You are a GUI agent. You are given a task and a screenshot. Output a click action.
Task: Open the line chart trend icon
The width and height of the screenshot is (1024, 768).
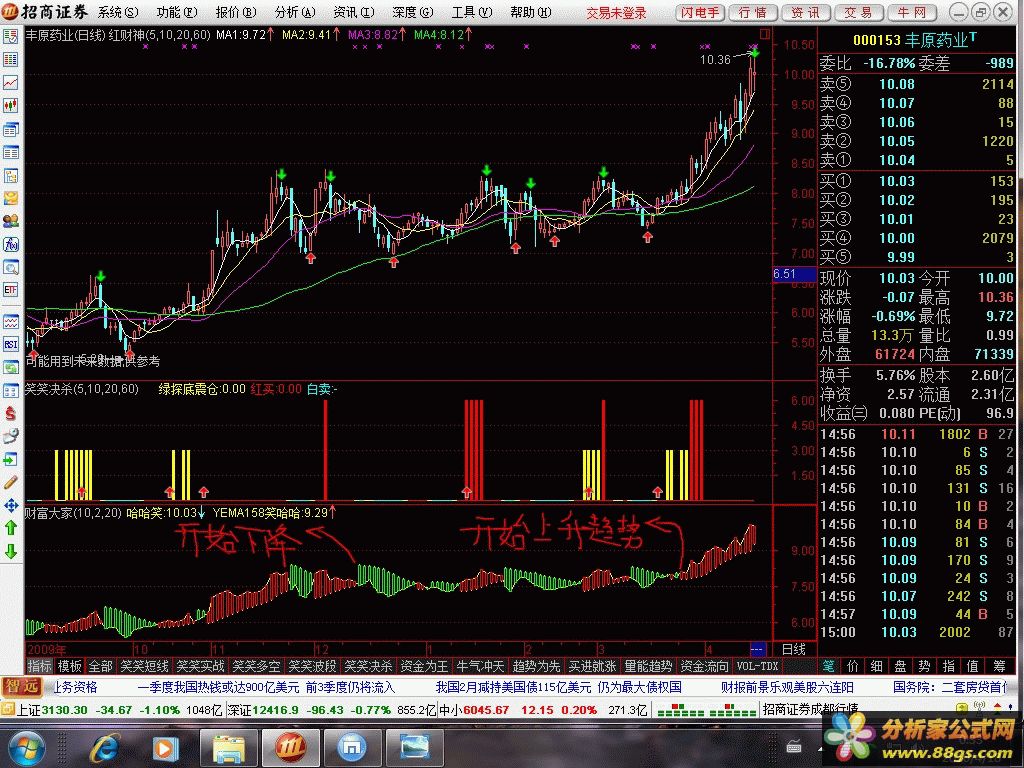coord(10,82)
